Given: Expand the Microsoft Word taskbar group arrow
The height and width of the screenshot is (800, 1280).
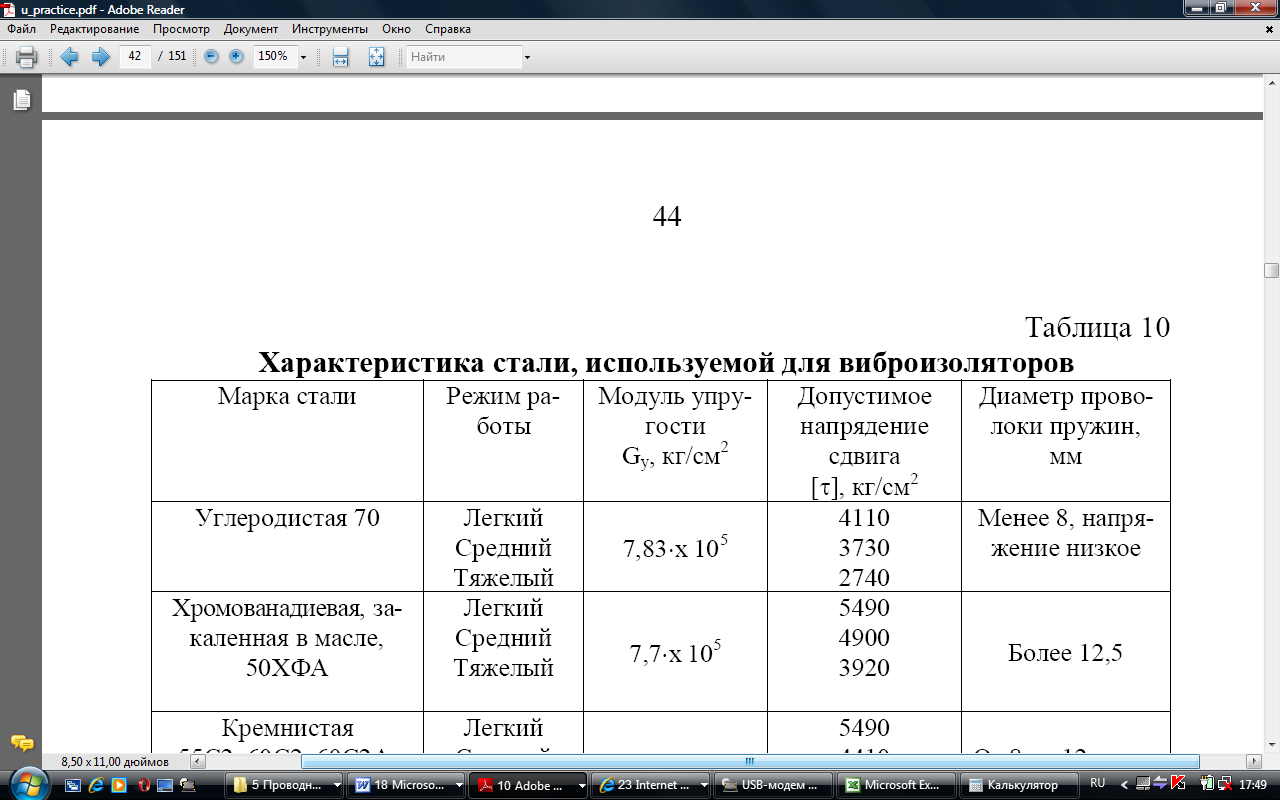Looking at the screenshot, I should pyautogui.click(x=459, y=786).
